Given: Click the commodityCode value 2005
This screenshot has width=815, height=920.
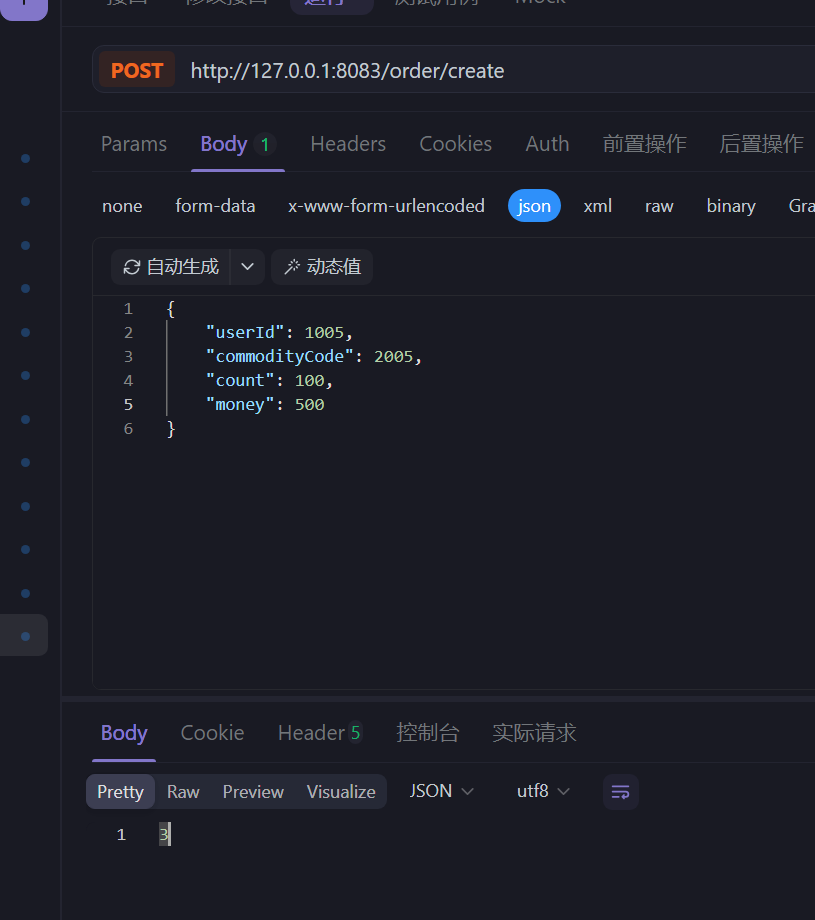Looking at the screenshot, I should click(394, 357).
